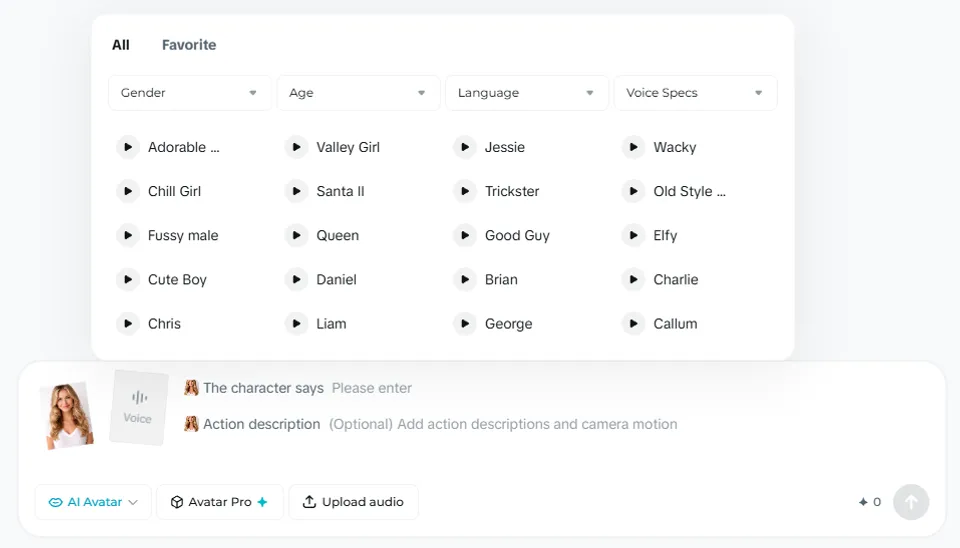The height and width of the screenshot is (548, 960).
Task: Play the Daniel voice preview
Action: tap(296, 279)
